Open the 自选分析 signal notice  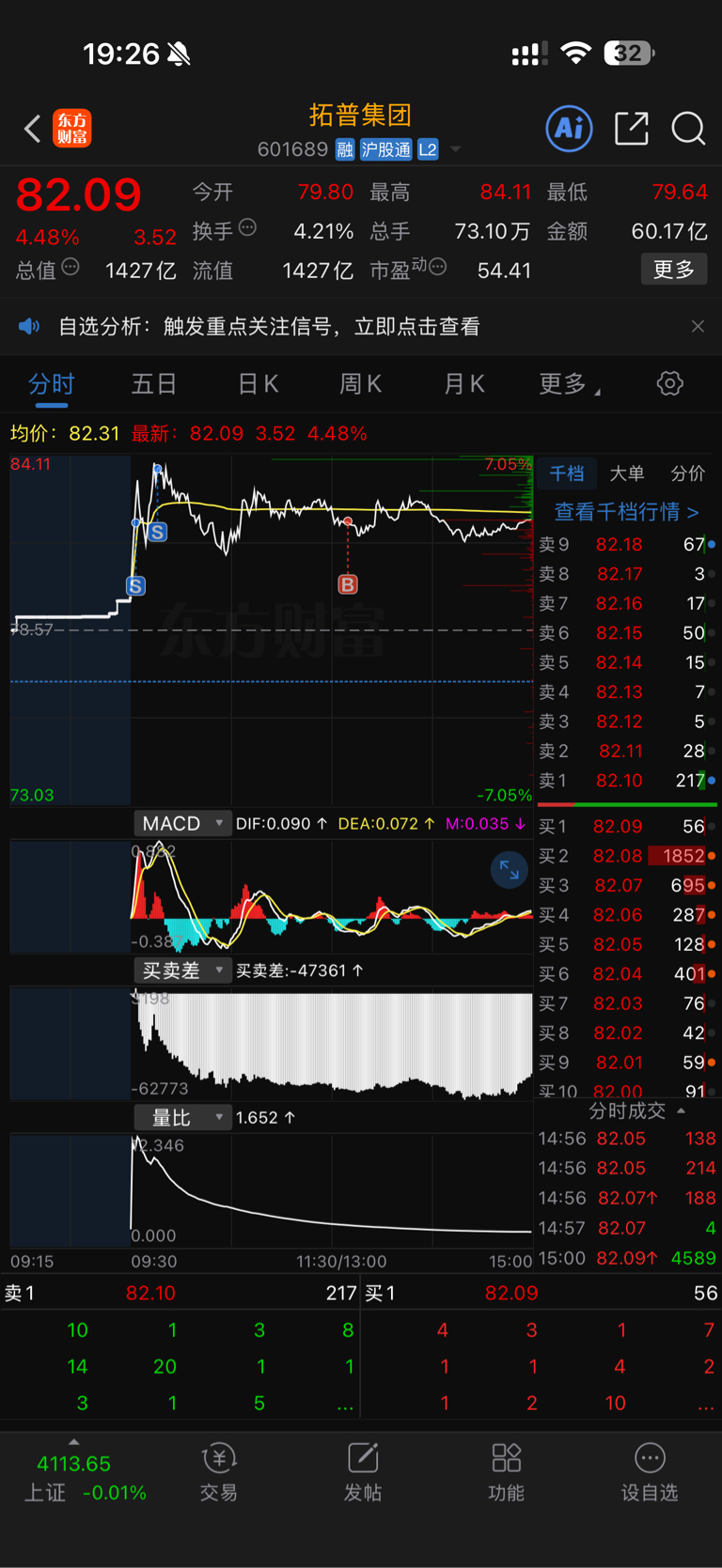pyautogui.click(x=269, y=326)
